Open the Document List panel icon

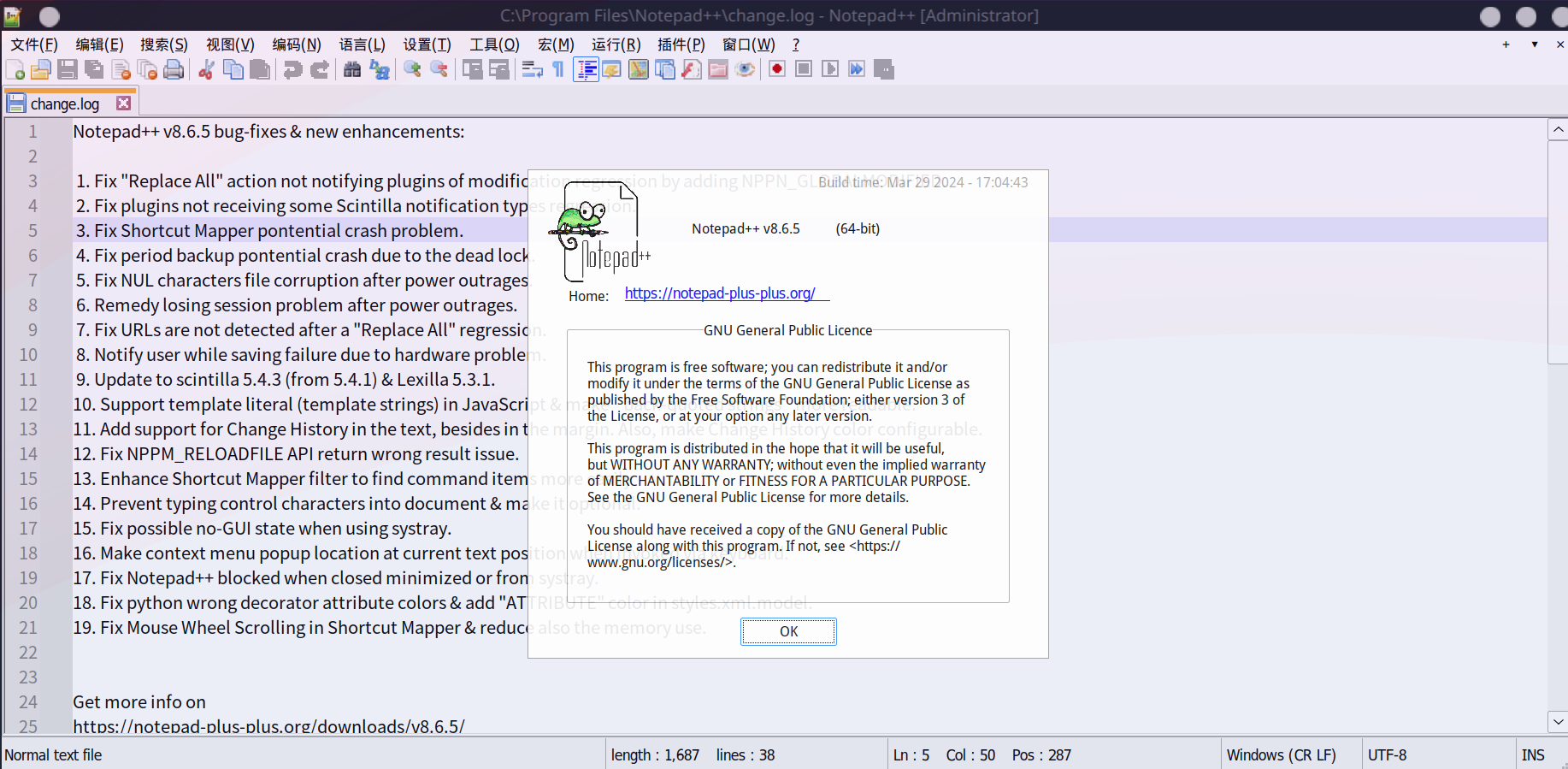665,69
